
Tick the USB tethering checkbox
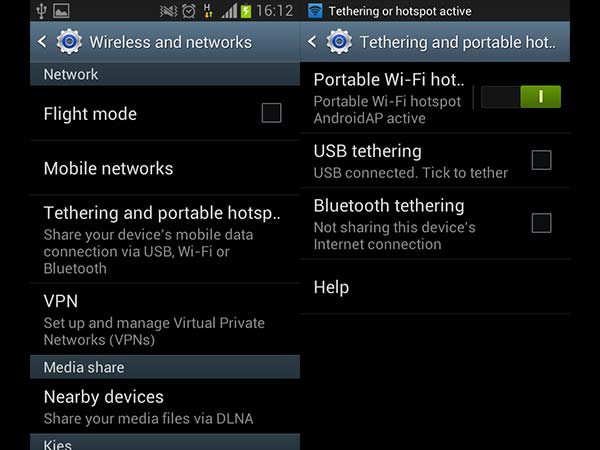point(541,160)
